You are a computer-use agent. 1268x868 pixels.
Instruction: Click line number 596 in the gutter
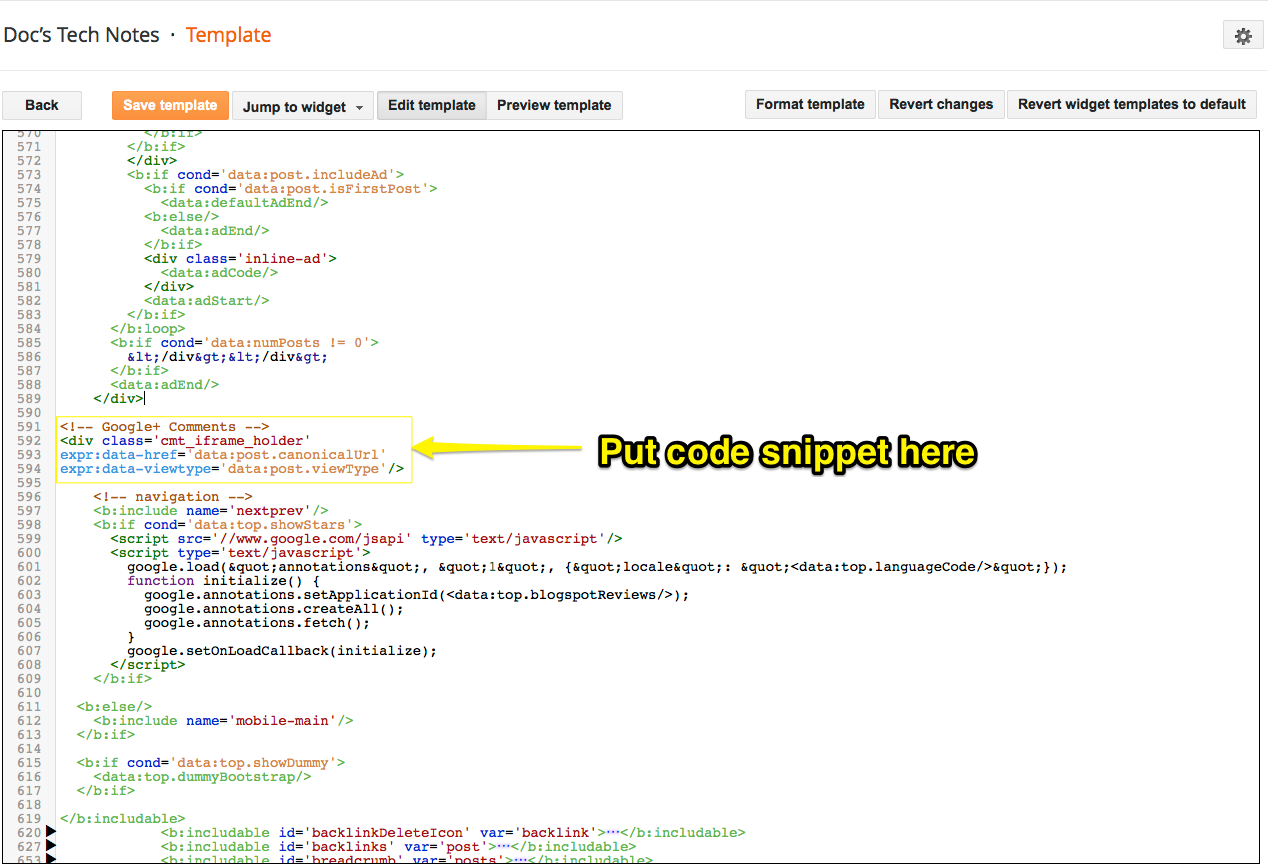point(29,496)
